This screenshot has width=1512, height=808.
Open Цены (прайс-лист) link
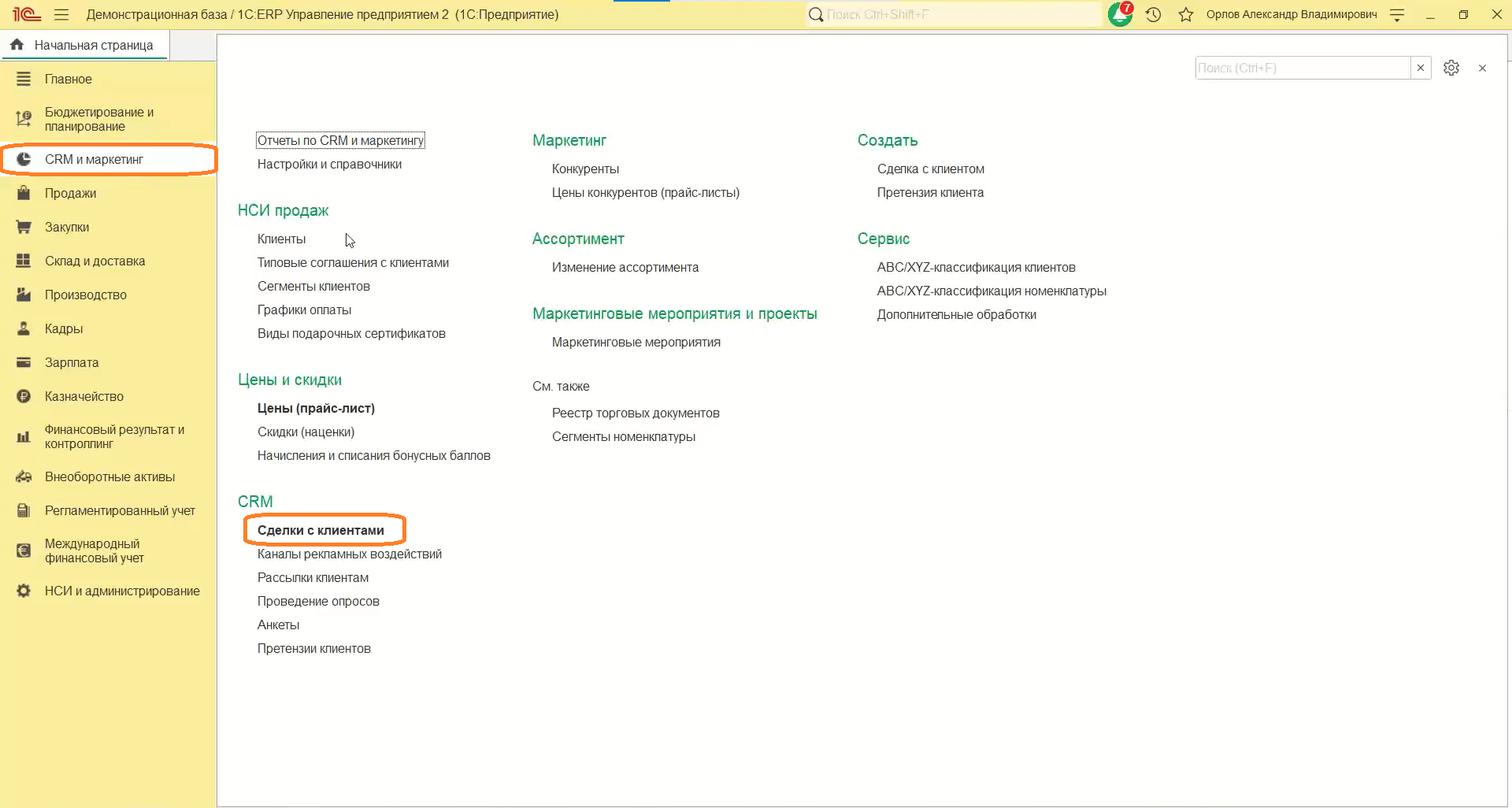pyautogui.click(x=316, y=408)
